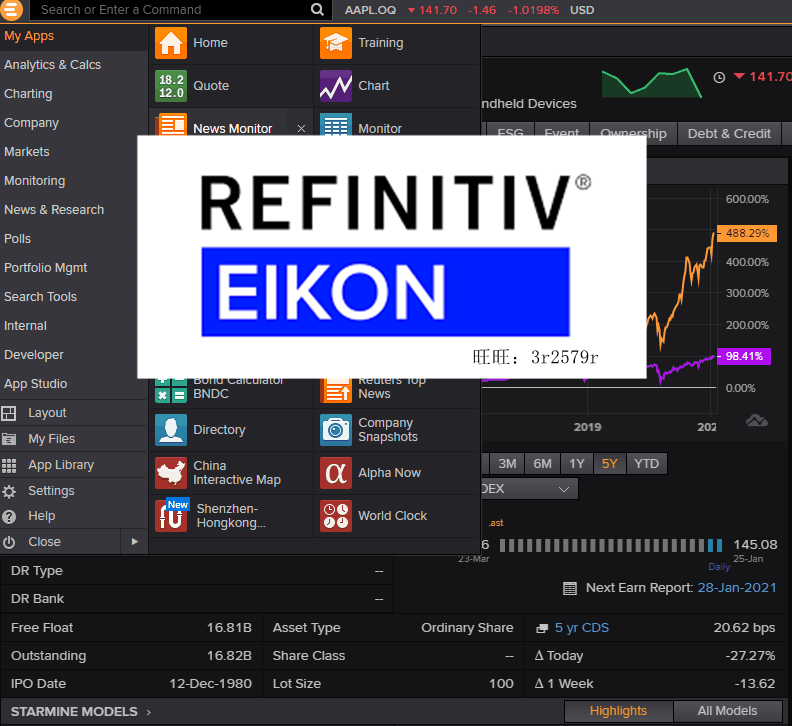
Task: Click the IPO Date value 12-Dec-1980
Action: (210, 684)
